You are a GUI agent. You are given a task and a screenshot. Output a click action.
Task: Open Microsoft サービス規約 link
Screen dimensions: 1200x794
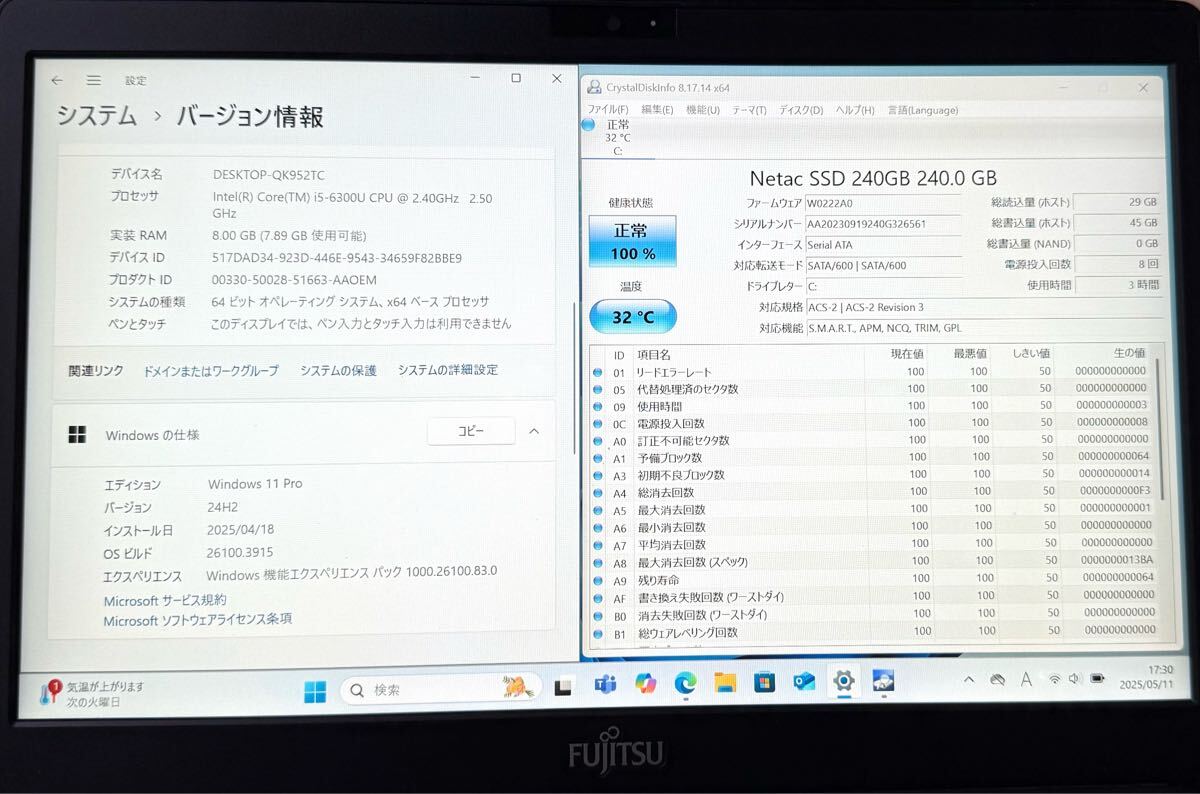165,601
